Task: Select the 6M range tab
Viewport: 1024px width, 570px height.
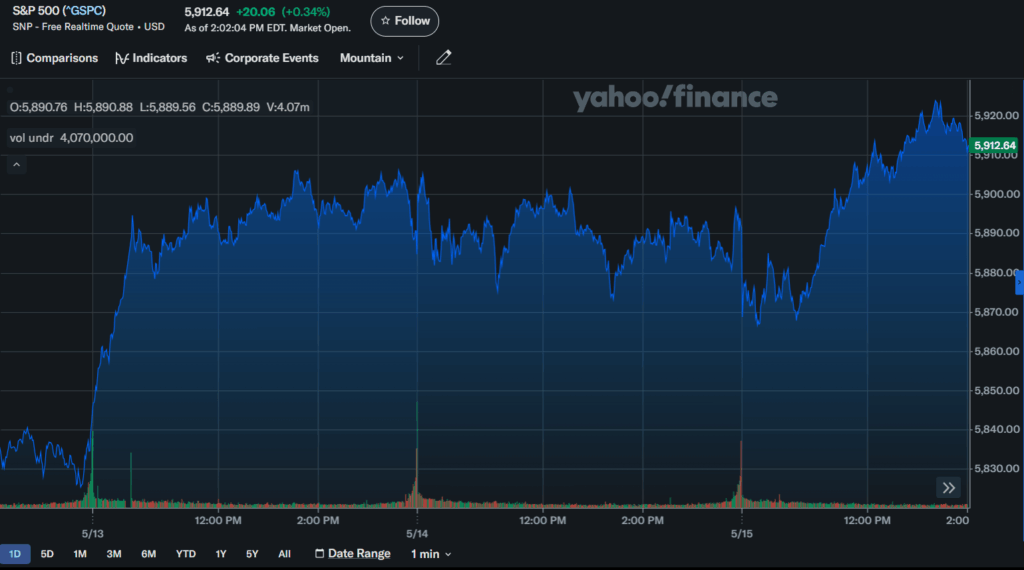Action: [x=148, y=554]
